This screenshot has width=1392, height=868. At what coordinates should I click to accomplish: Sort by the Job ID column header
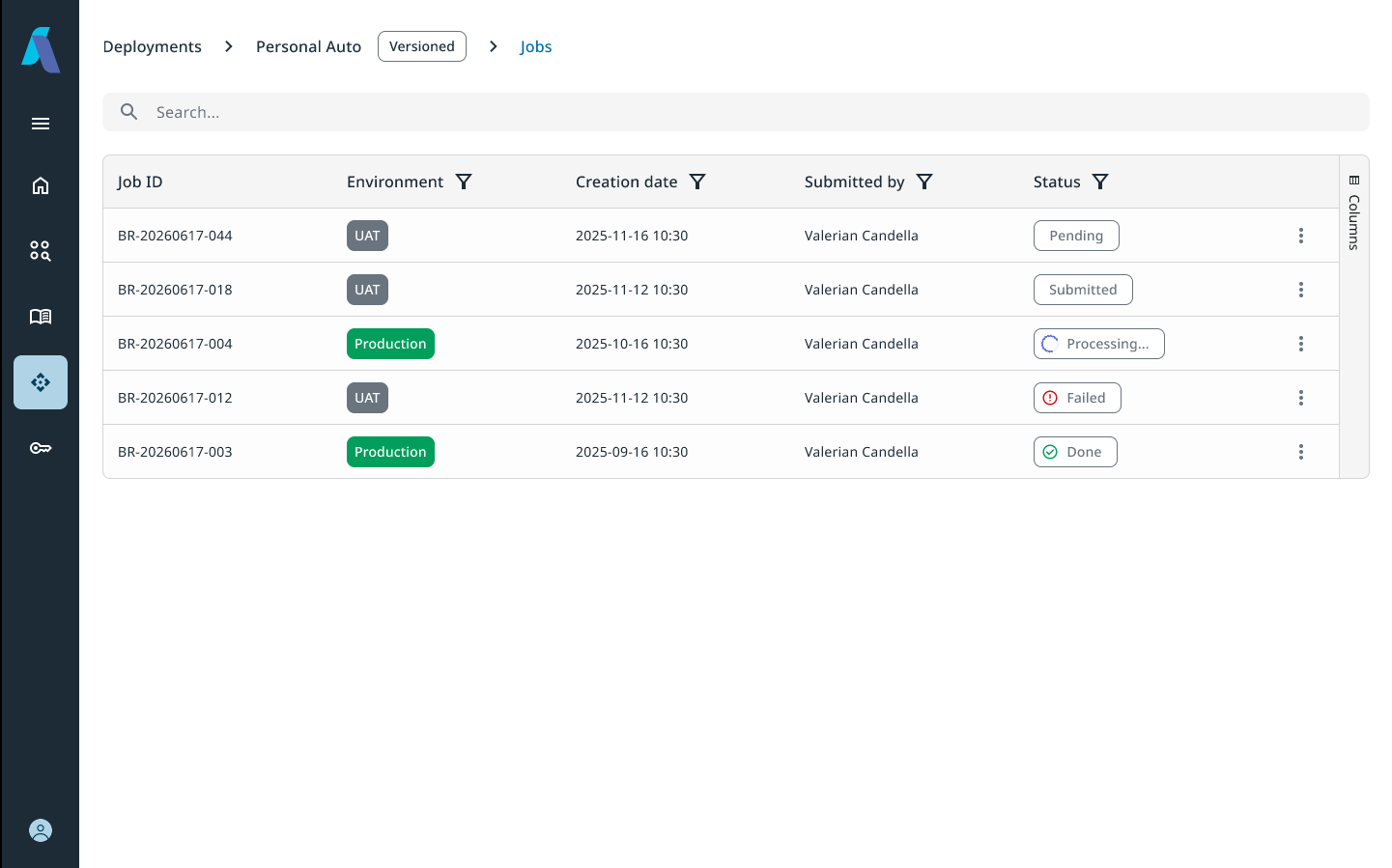pyautogui.click(x=140, y=182)
